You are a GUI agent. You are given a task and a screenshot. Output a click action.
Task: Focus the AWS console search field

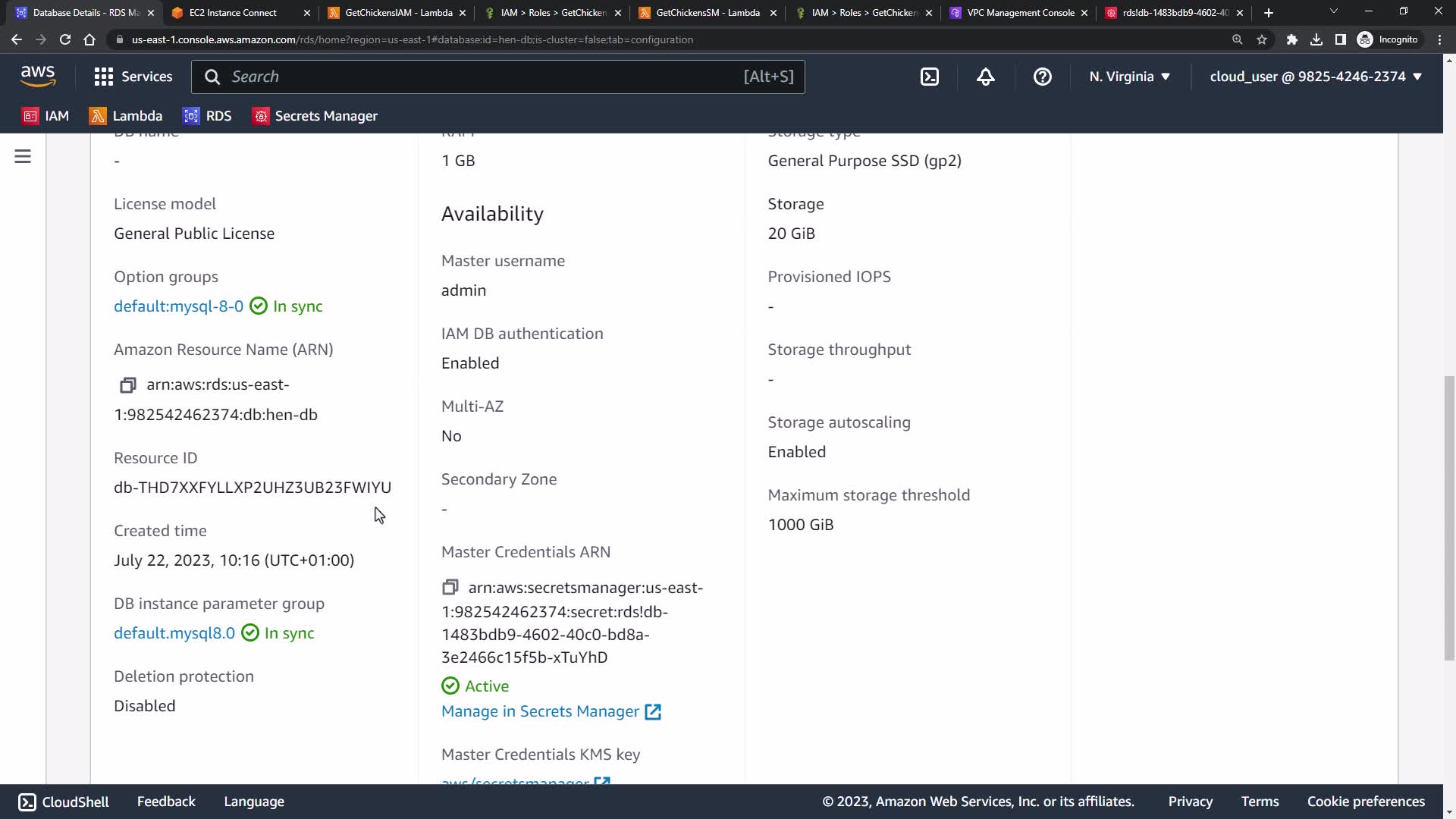pos(485,77)
